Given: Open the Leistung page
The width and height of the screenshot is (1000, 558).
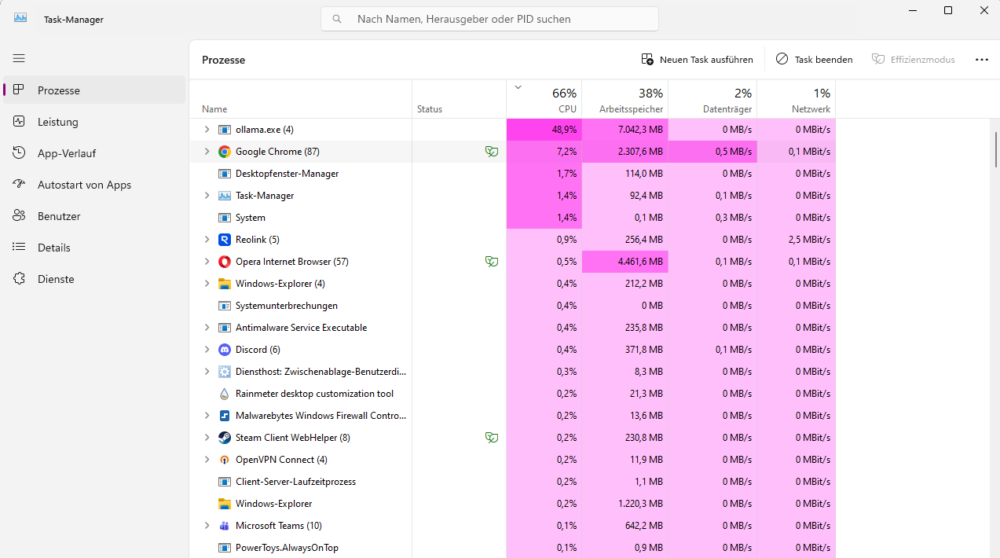Looking at the screenshot, I should pos(94,122).
